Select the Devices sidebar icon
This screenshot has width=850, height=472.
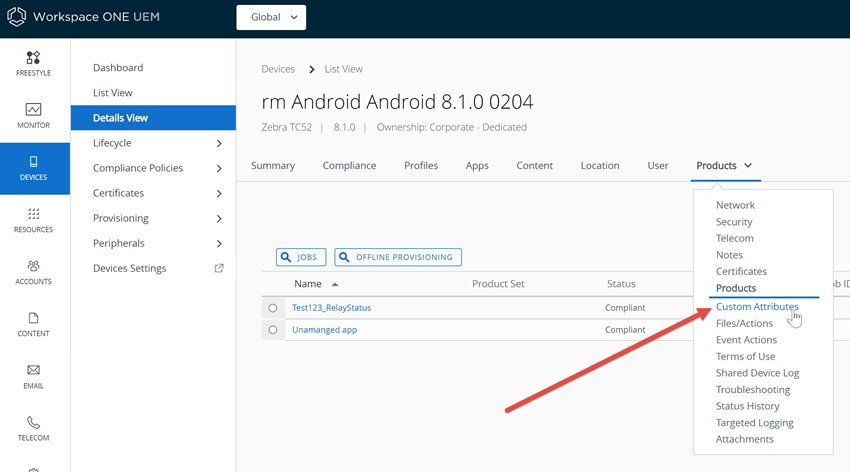point(33,161)
